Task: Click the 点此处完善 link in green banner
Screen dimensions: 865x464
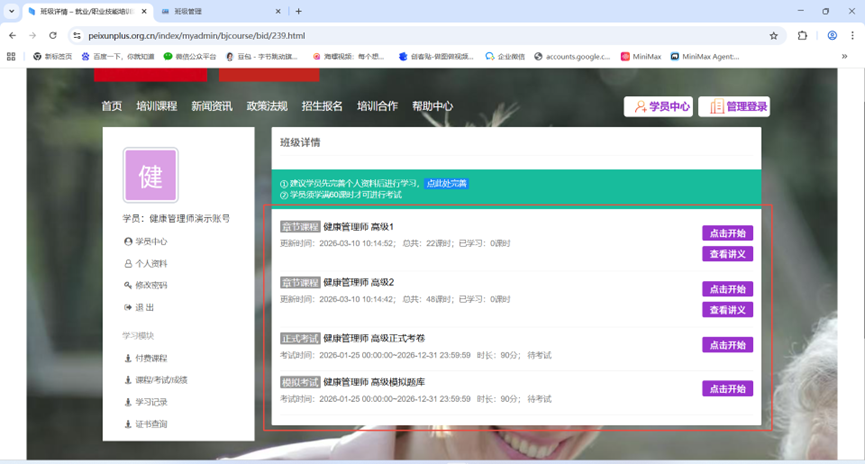Action: [x=446, y=184]
